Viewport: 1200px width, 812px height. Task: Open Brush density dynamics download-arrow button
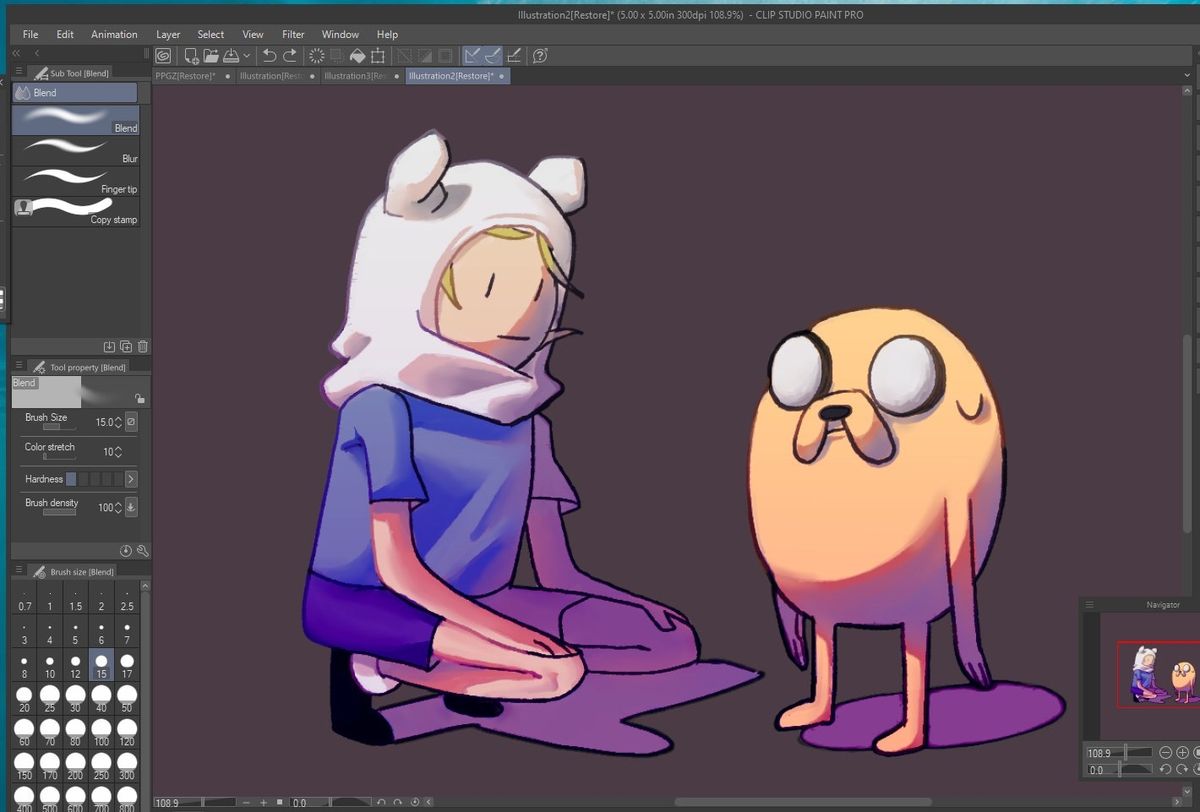(131, 508)
